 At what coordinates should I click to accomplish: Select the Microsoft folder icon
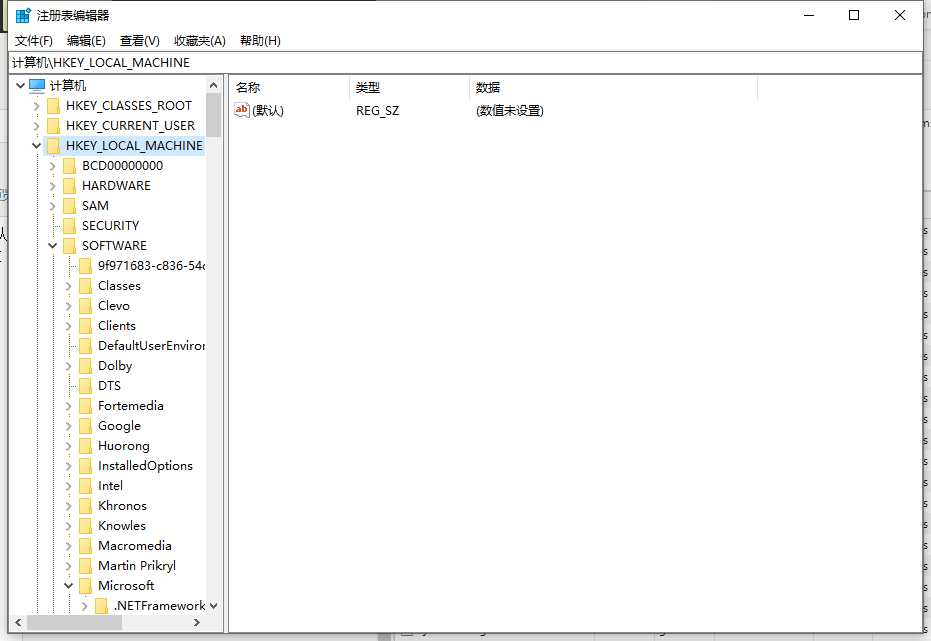point(84,585)
